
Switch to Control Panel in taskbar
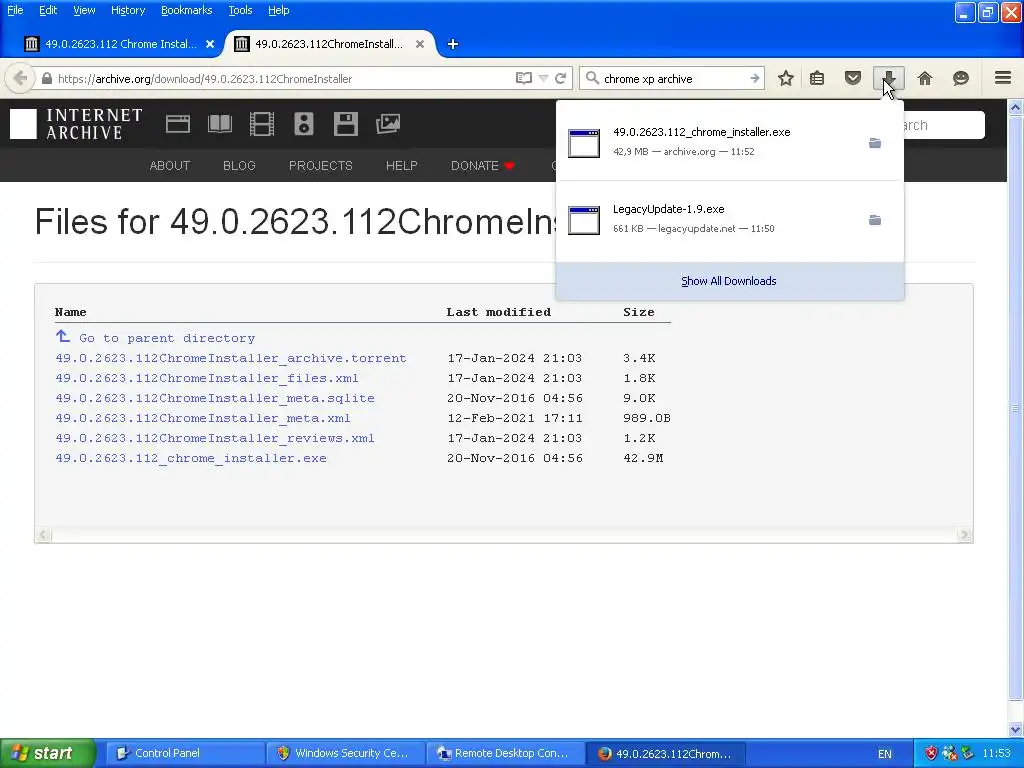pos(184,753)
